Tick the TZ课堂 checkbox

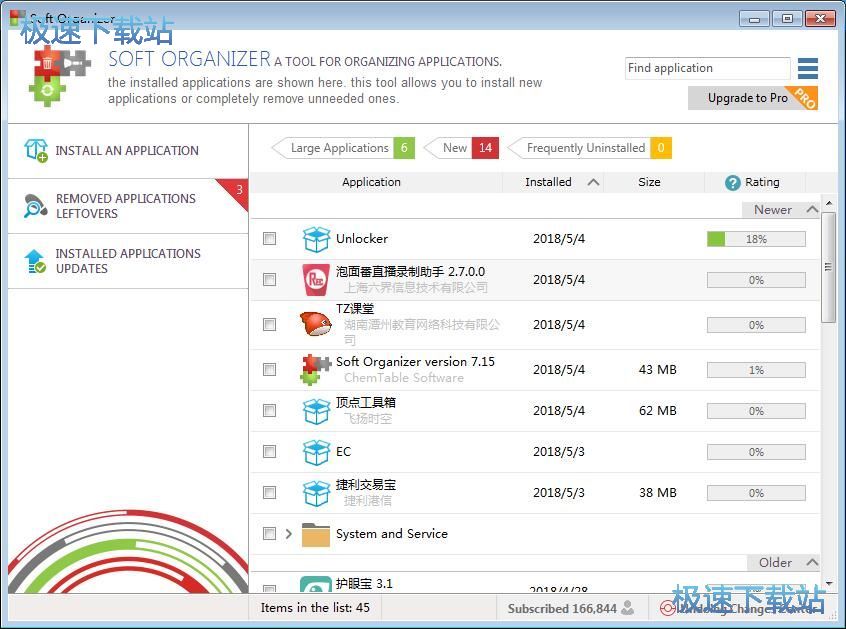pyautogui.click(x=269, y=324)
